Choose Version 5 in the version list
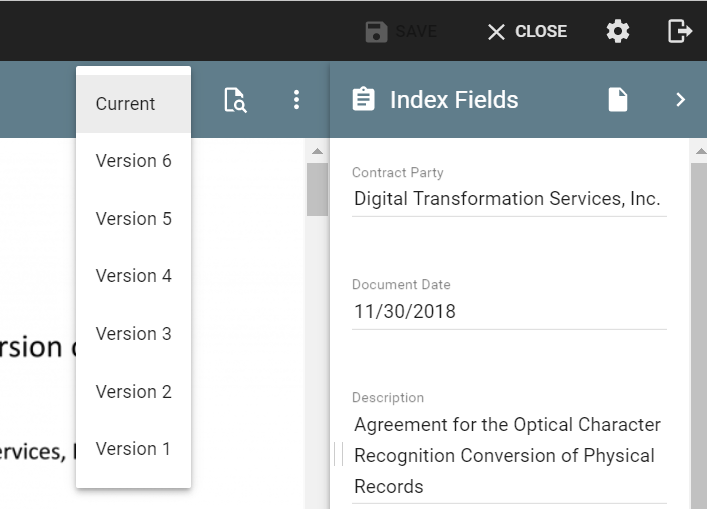This screenshot has width=707, height=509. point(133,219)
